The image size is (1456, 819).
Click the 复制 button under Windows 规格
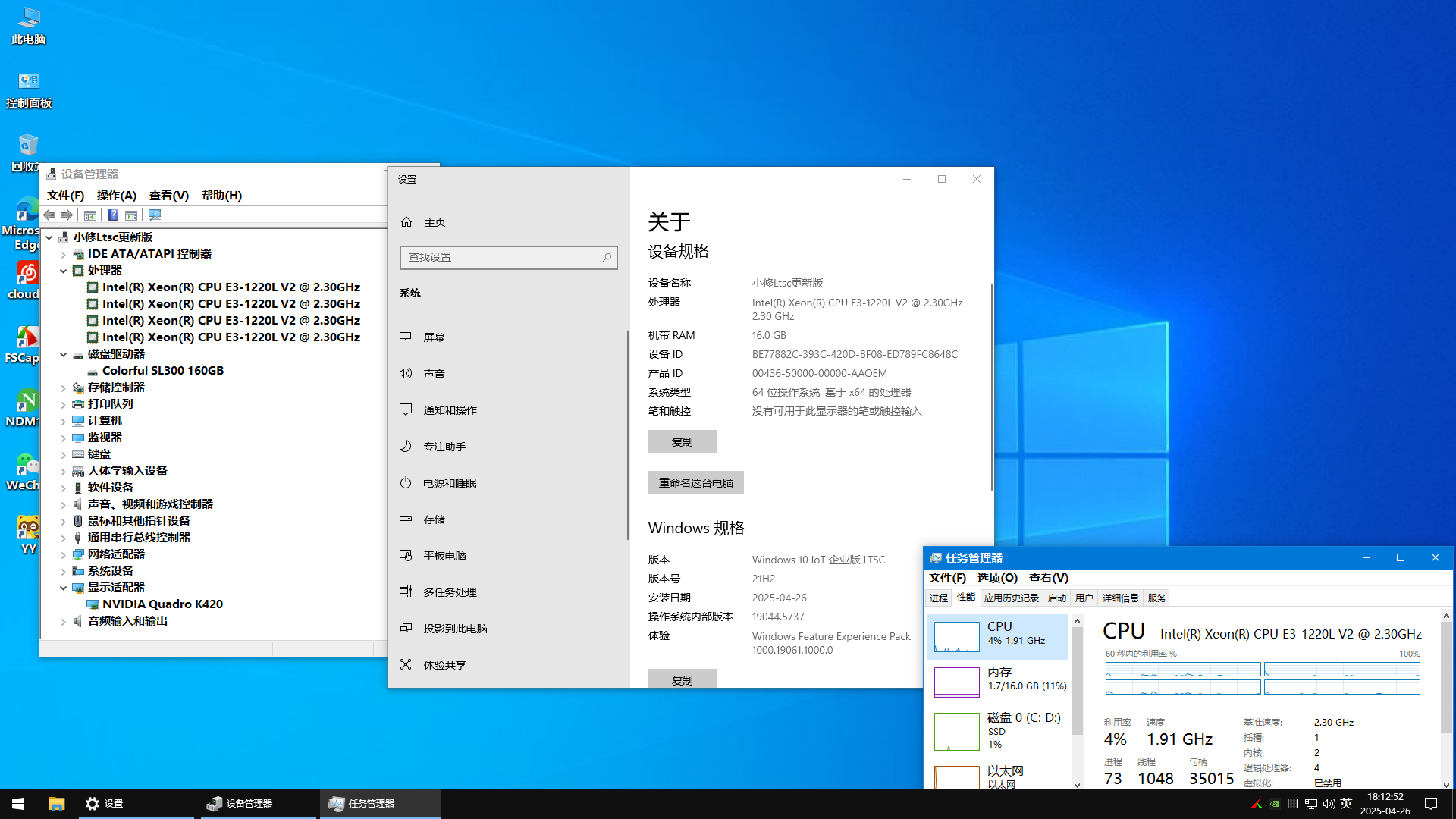682,679
